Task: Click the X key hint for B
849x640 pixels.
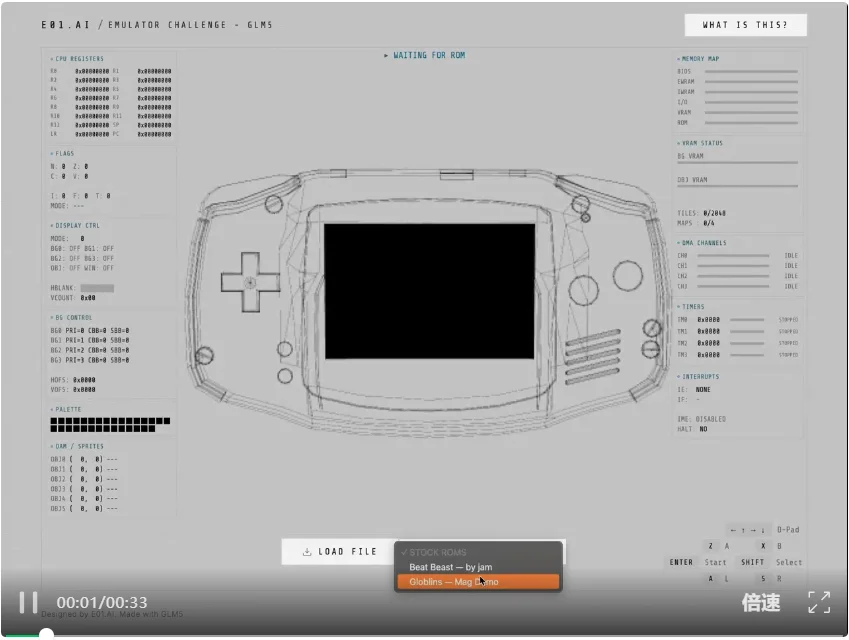Action: (762, 546)
